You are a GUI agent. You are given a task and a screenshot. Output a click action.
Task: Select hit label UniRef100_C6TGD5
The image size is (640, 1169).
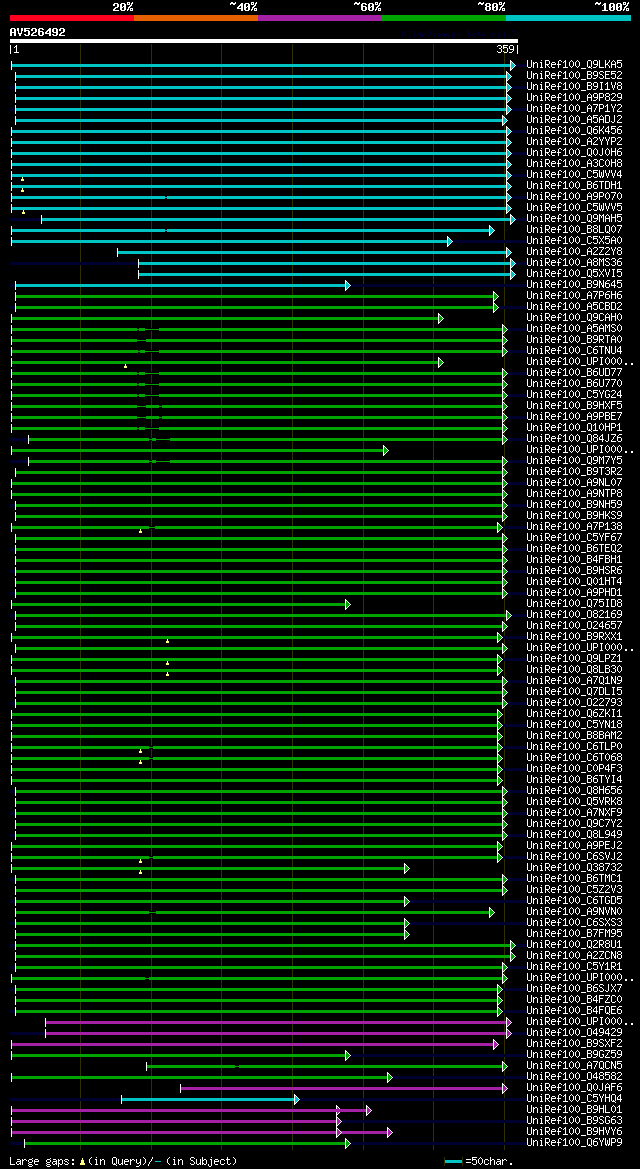tap(574, 901)
